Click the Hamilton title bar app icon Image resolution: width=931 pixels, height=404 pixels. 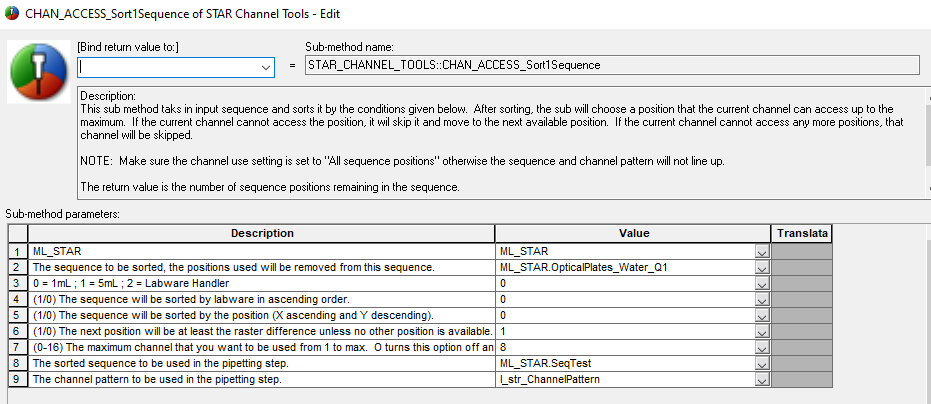tap(11, 12)
